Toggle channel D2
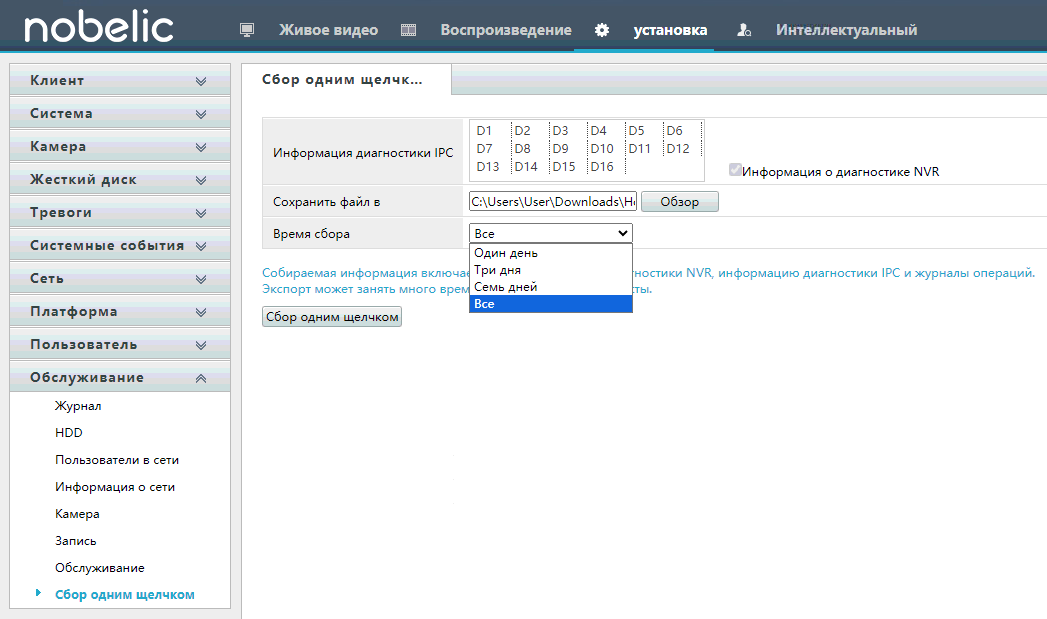 522,131
